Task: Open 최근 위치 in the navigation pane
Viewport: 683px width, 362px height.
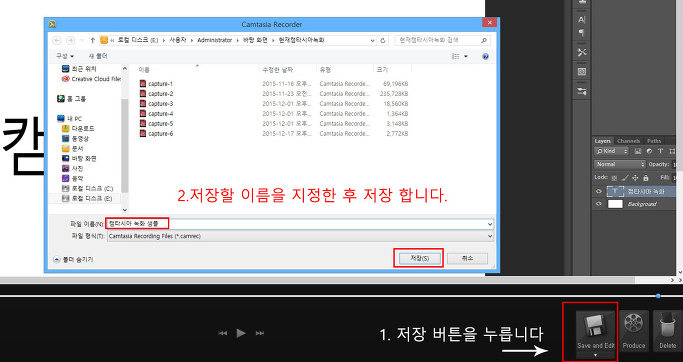Action: tap(79, 69)
